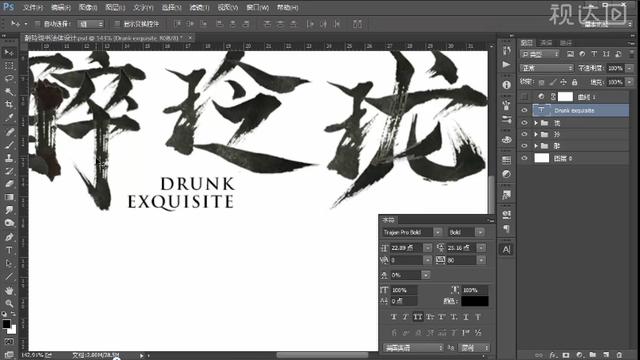640x360 pixels.
Task: Click the Play actions panel icon
Action: [507, 64]
